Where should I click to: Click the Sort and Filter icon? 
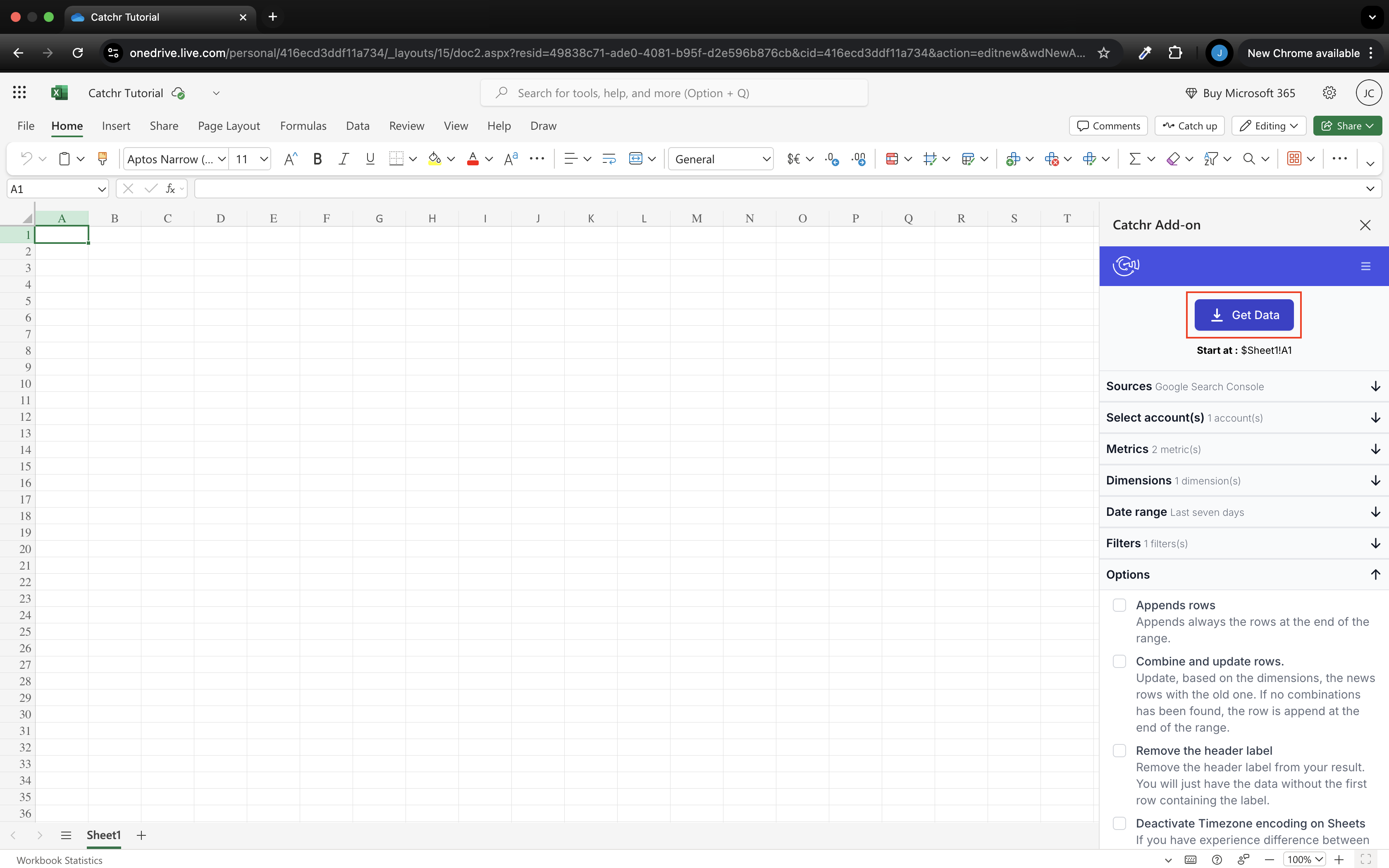coord(1210,159)
